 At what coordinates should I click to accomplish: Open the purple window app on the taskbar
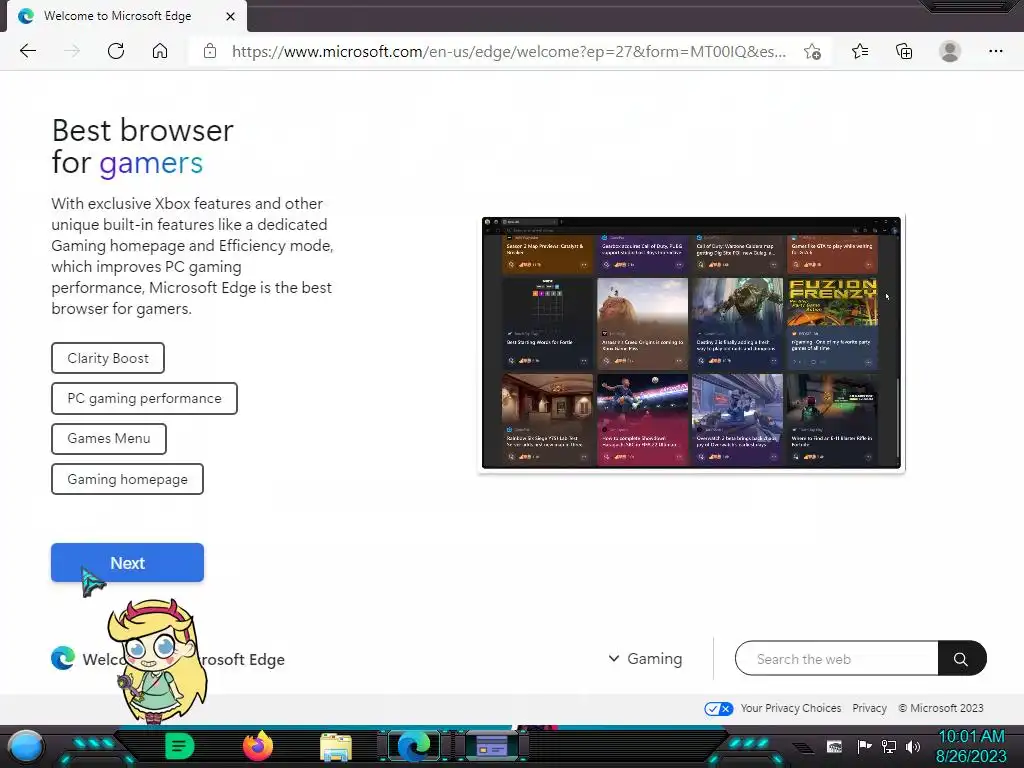click(492, 746)
